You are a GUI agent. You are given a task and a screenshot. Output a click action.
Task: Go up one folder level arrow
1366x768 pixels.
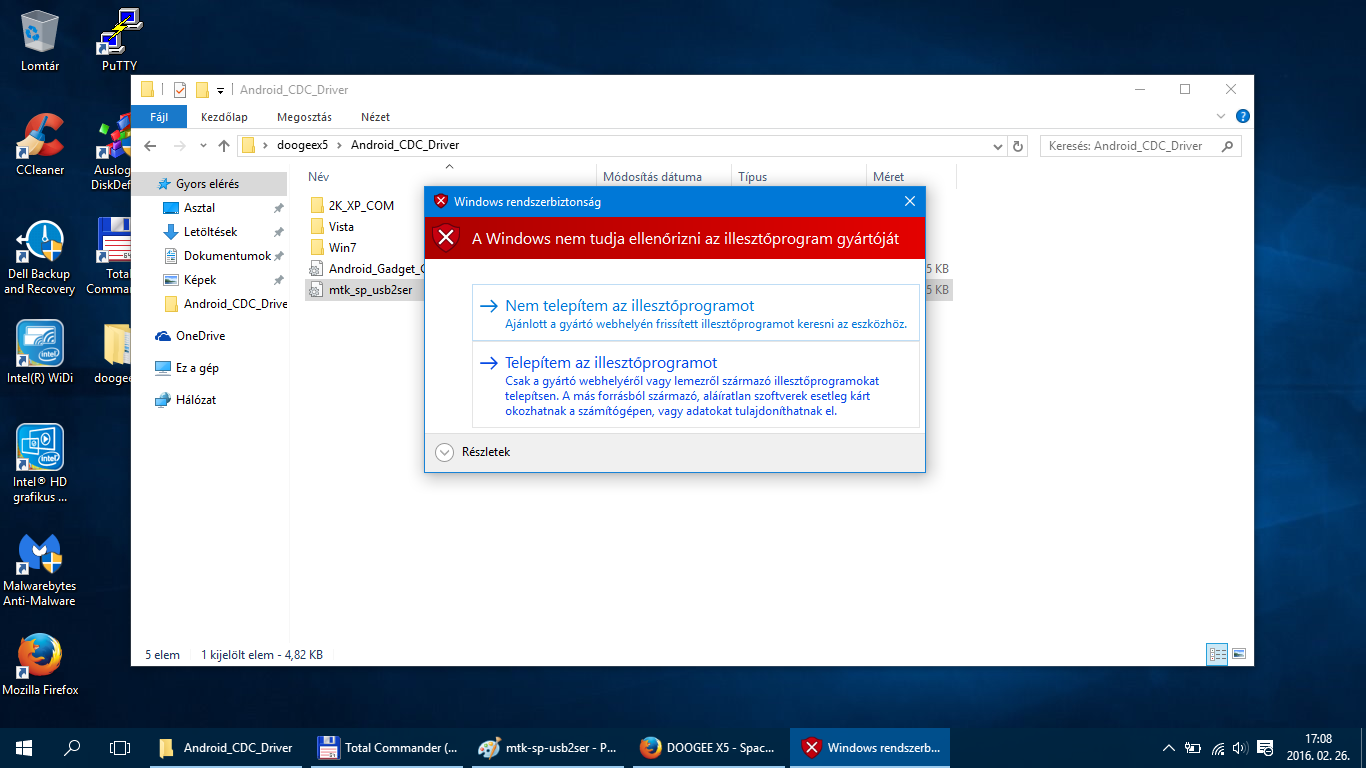point(224,146)
